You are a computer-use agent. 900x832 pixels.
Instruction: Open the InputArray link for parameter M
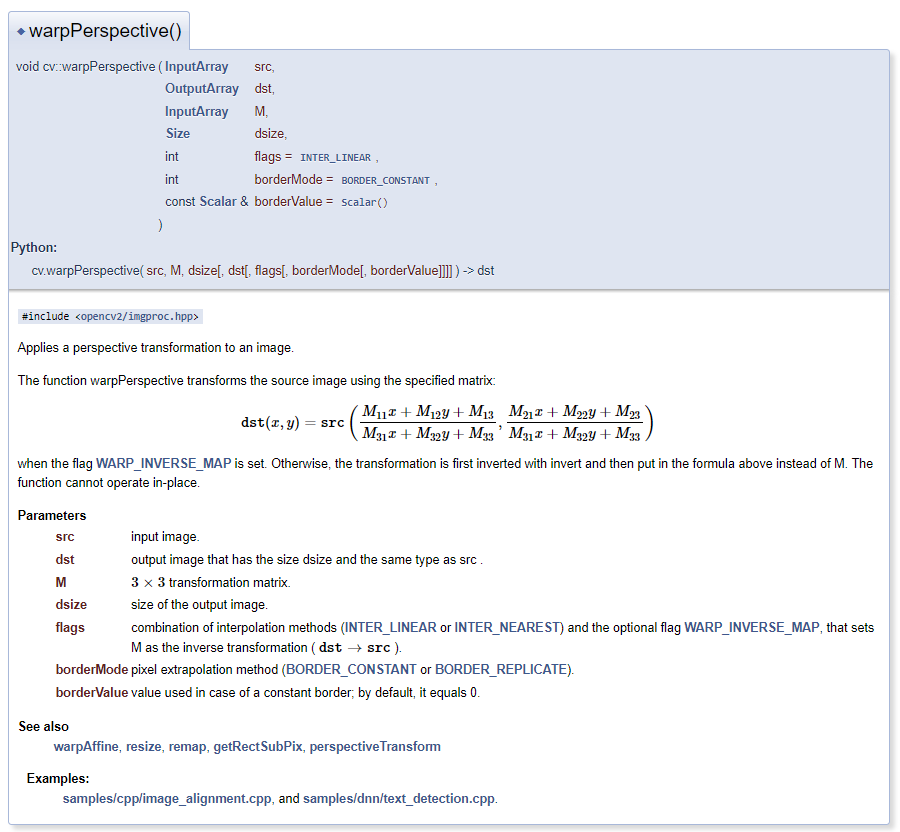tap(196, 111)
